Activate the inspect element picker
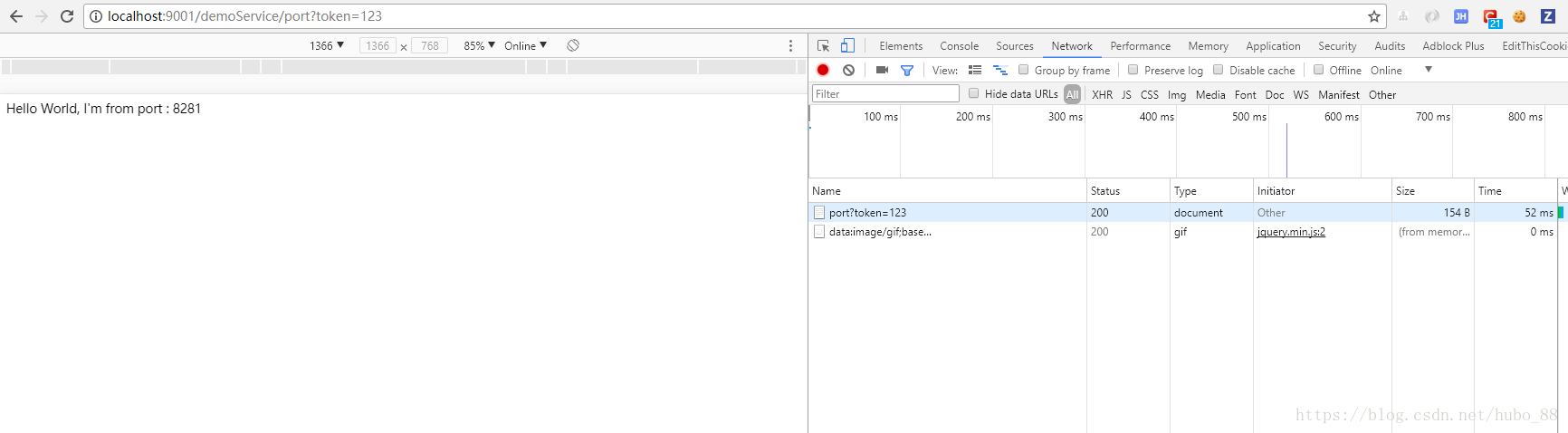This screenshot has width=1568, height=433. (x=823, y=45)
